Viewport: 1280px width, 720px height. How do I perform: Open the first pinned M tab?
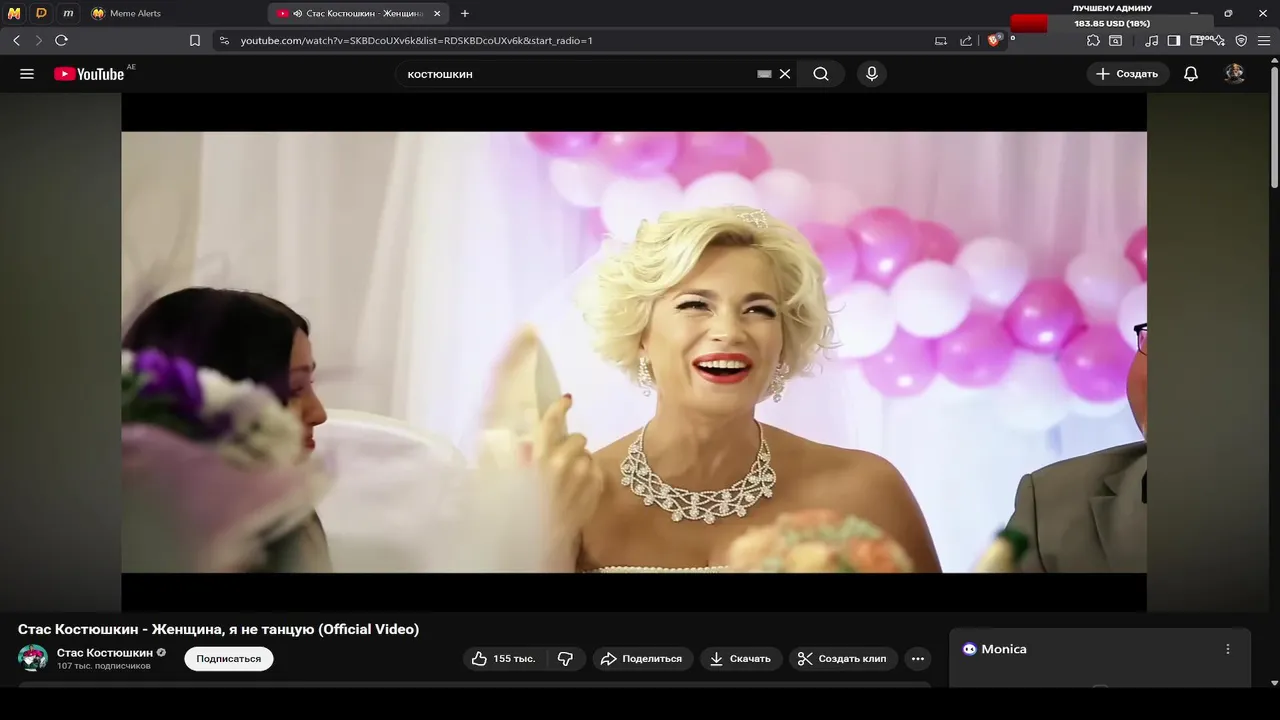pos(14,14)
